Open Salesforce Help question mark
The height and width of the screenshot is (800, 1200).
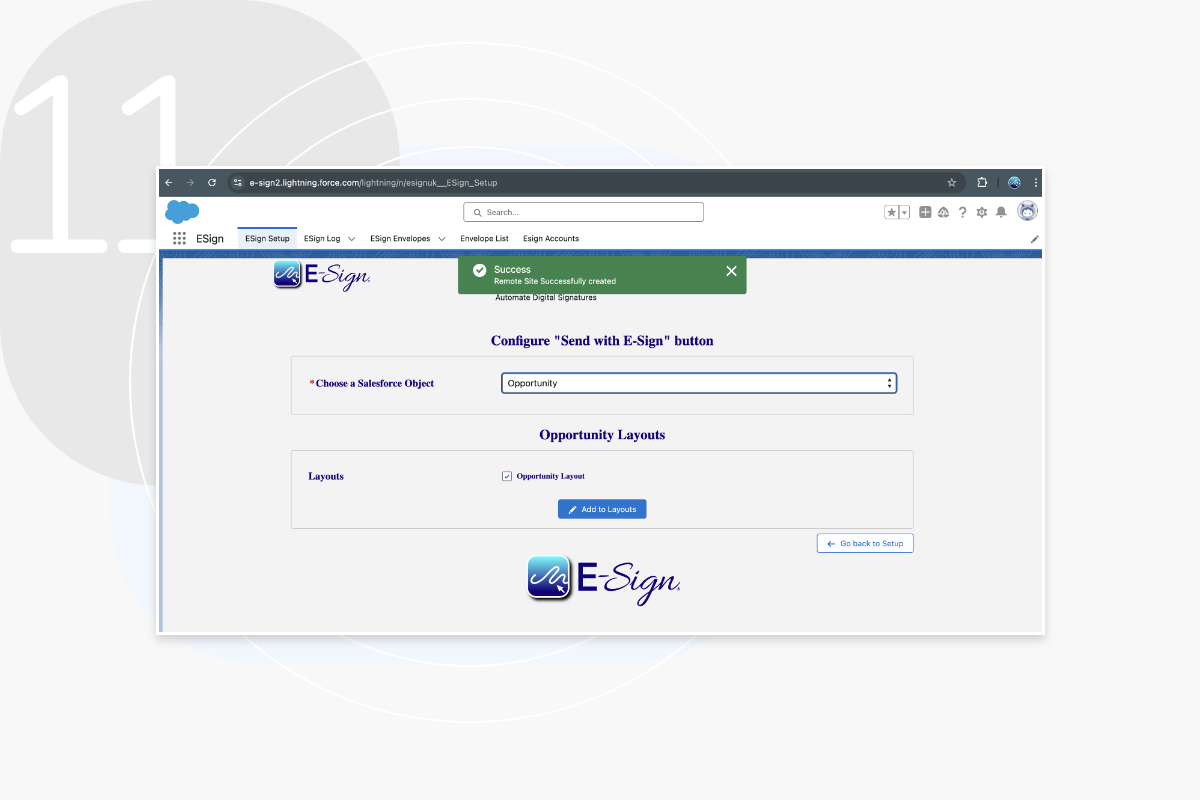[x=962, y=212]
